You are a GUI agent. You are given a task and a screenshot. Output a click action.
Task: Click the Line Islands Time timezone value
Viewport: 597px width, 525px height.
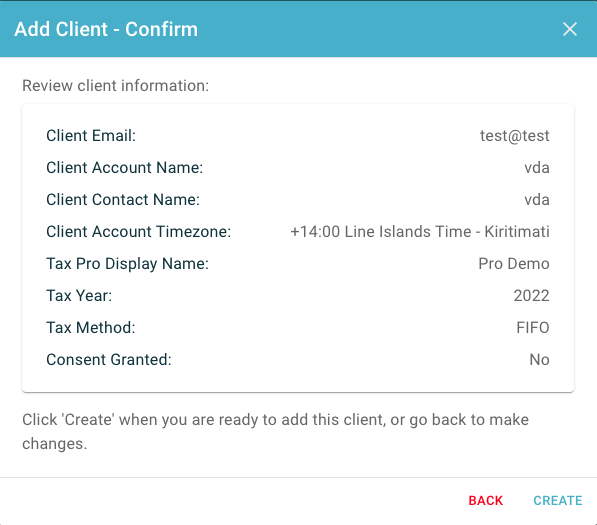point(420,231)
